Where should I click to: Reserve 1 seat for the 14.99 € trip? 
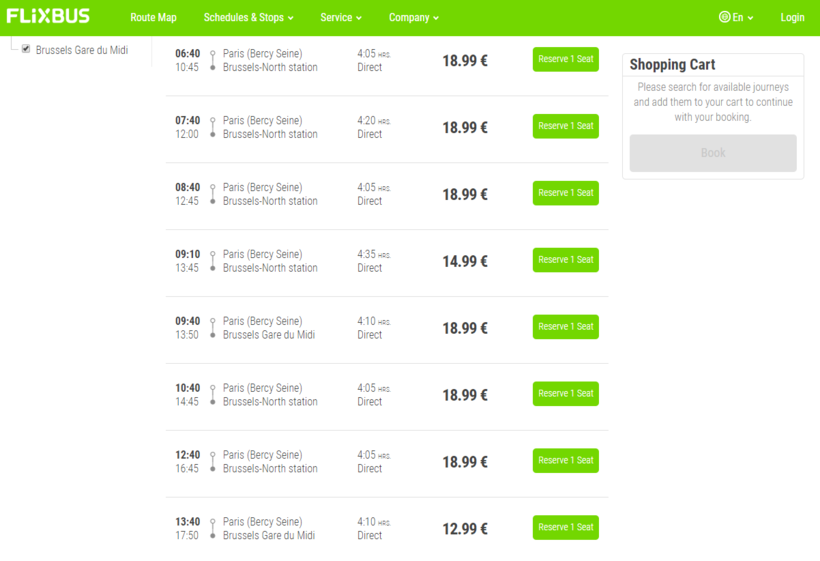[x=565, y=260]
